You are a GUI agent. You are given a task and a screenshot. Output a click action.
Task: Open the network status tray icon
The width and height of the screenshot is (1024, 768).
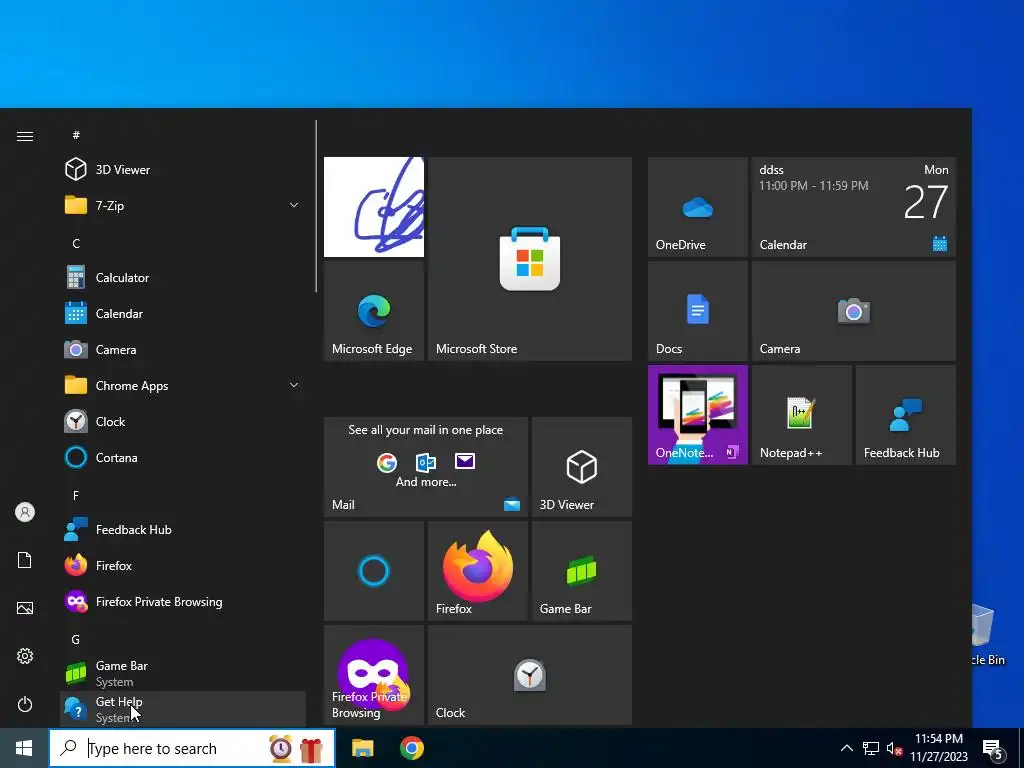coord(871,748)
